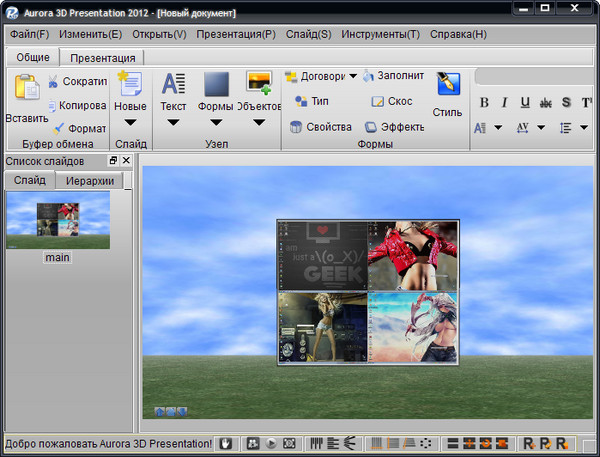
Task: Toggle bold text formatting
Action: (484, 102)
